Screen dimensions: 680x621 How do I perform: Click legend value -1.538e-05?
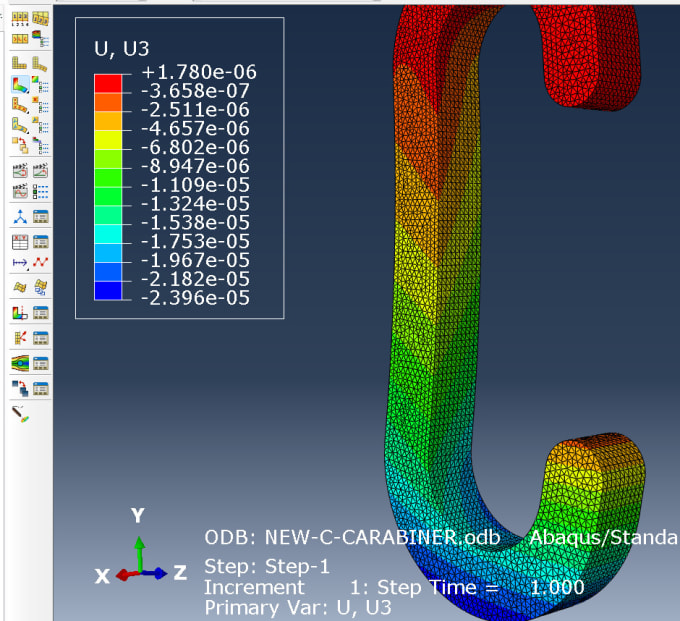(196, 223)
